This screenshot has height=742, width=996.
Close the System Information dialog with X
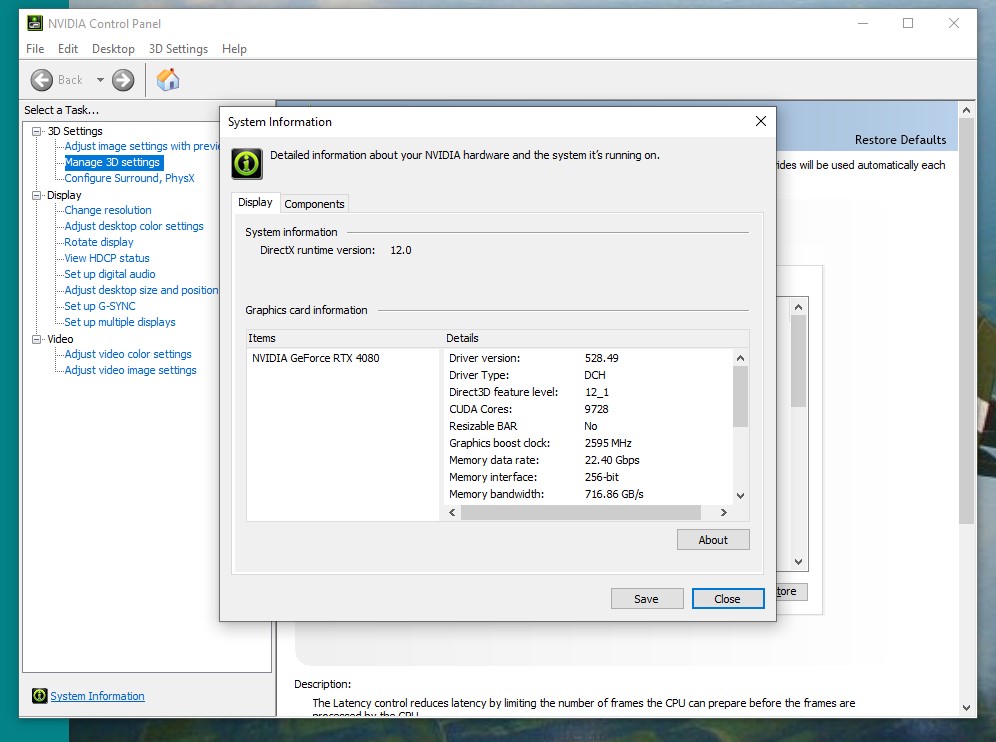point(760,121)
